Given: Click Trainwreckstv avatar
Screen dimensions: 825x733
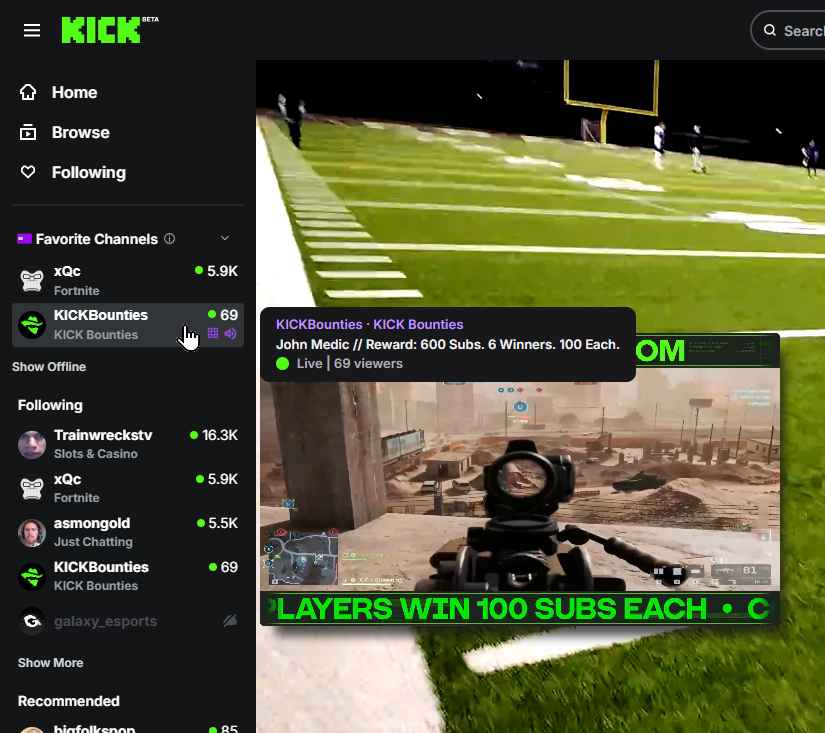Looking at the screenshot, I should pyautogui.click(x=32, y=445).
